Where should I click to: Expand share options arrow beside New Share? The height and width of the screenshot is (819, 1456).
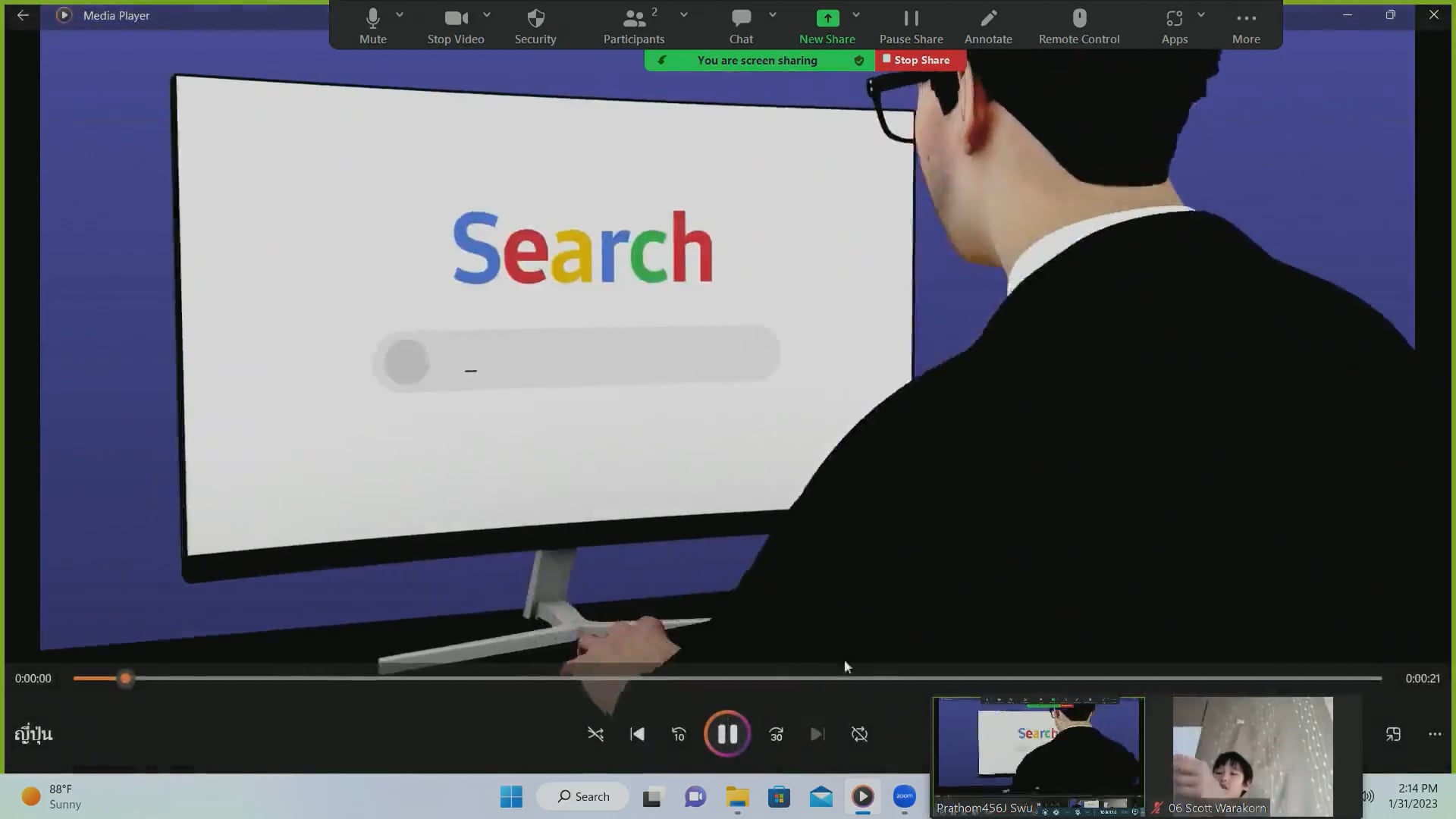856,15
